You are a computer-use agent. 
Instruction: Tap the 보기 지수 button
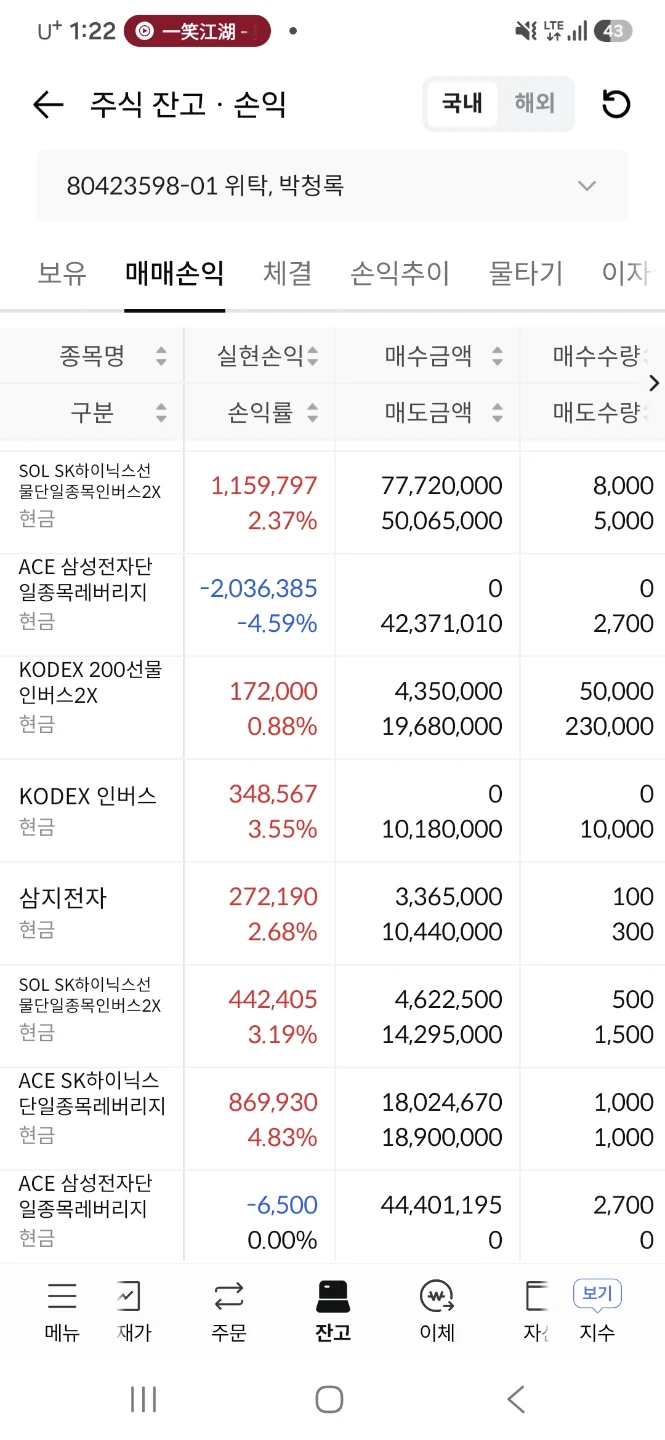point(597,1312)
